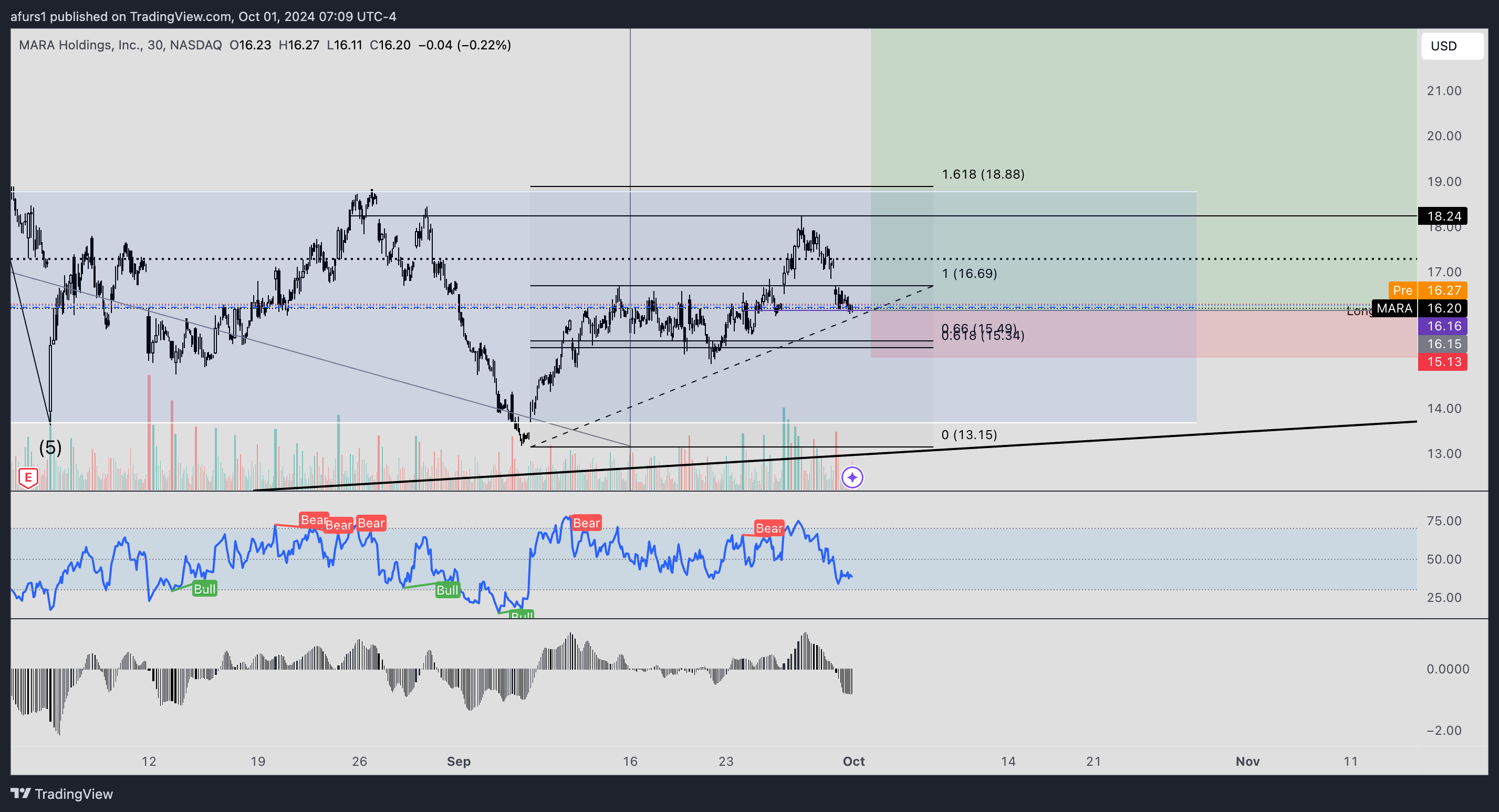Click the H16.27 high value in legend
Viewport: 1499px width, 812px height.
click(x=299, y=45)
